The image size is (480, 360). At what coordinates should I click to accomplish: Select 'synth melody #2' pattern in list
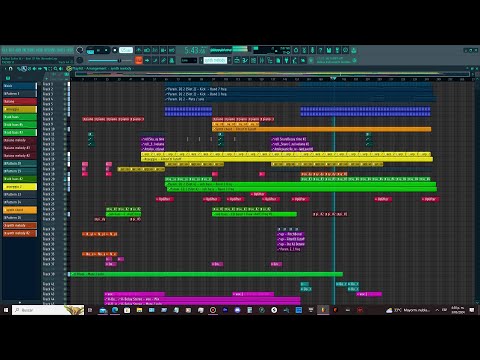[20, 233]
